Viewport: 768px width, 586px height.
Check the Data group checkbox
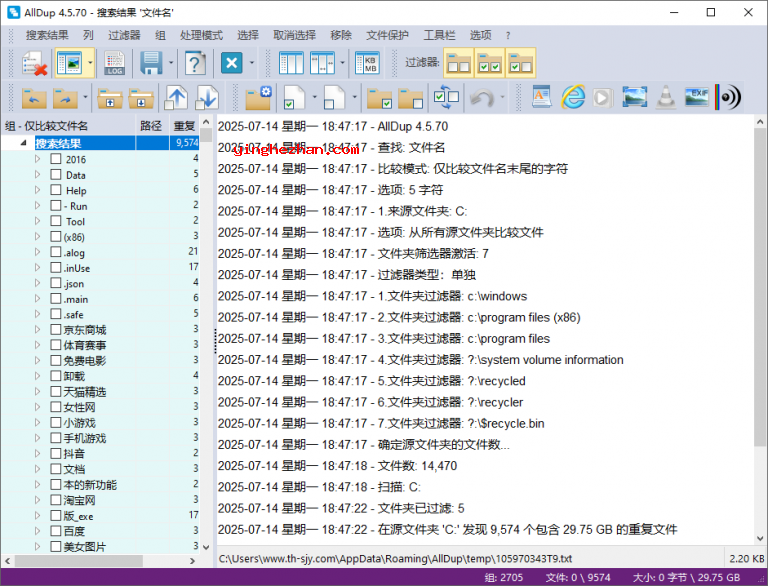pyautogui.click(x=56, y=174)
